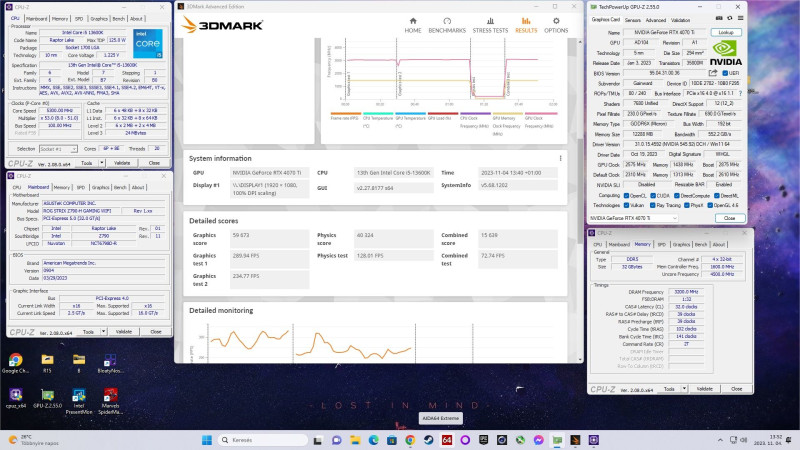The height and width of the screenshot is (450, 800).
Task: Open Microsoft Edge from taskbar
Action: pos(373,440)
